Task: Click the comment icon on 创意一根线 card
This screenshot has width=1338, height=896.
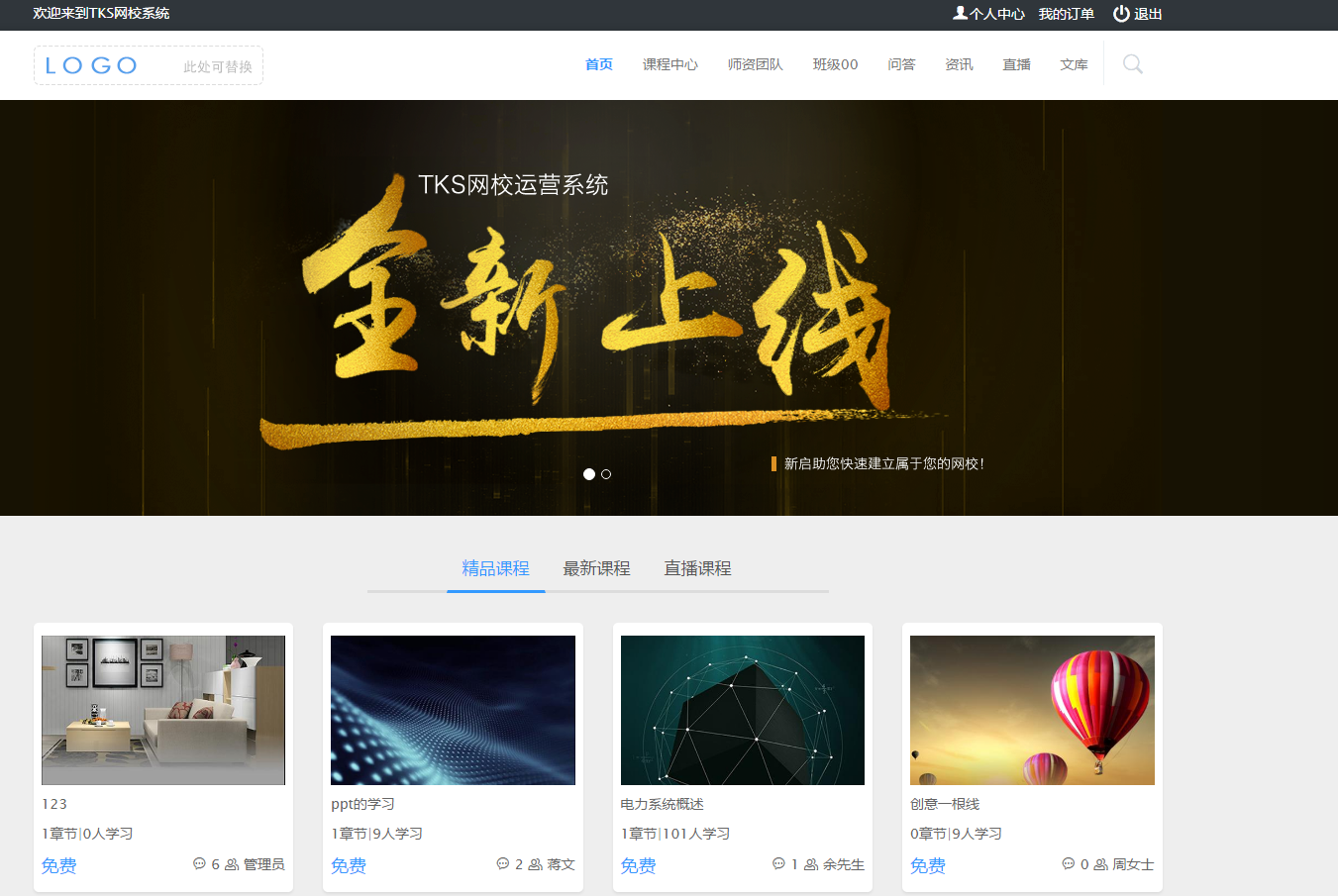Action: (x=1068, y=863)
